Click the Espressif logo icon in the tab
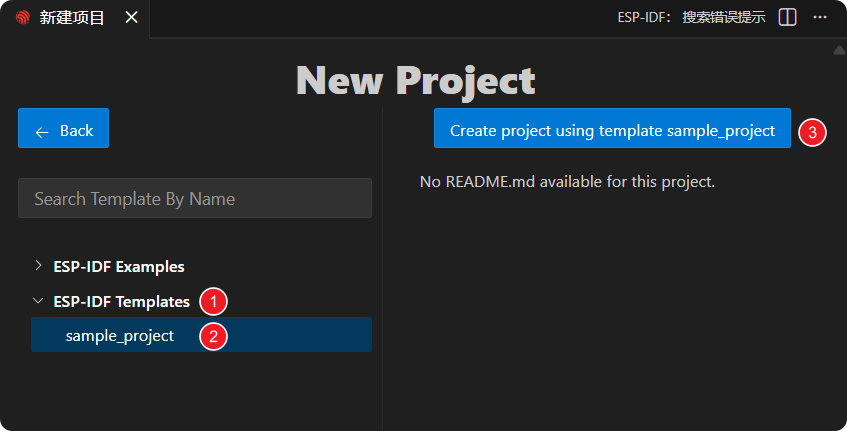This screenshot has width=847, height=431. tap(23, 18)
